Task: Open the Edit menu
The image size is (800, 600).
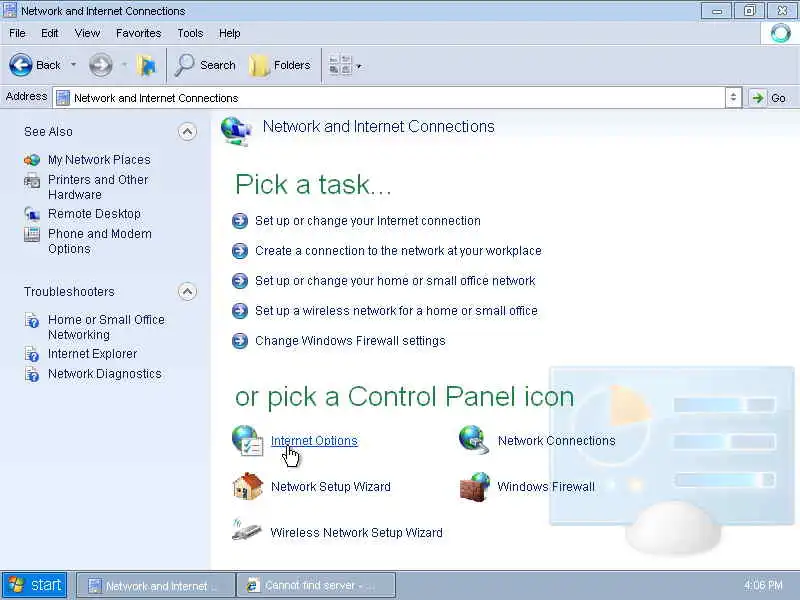Action: pos(49,33)
